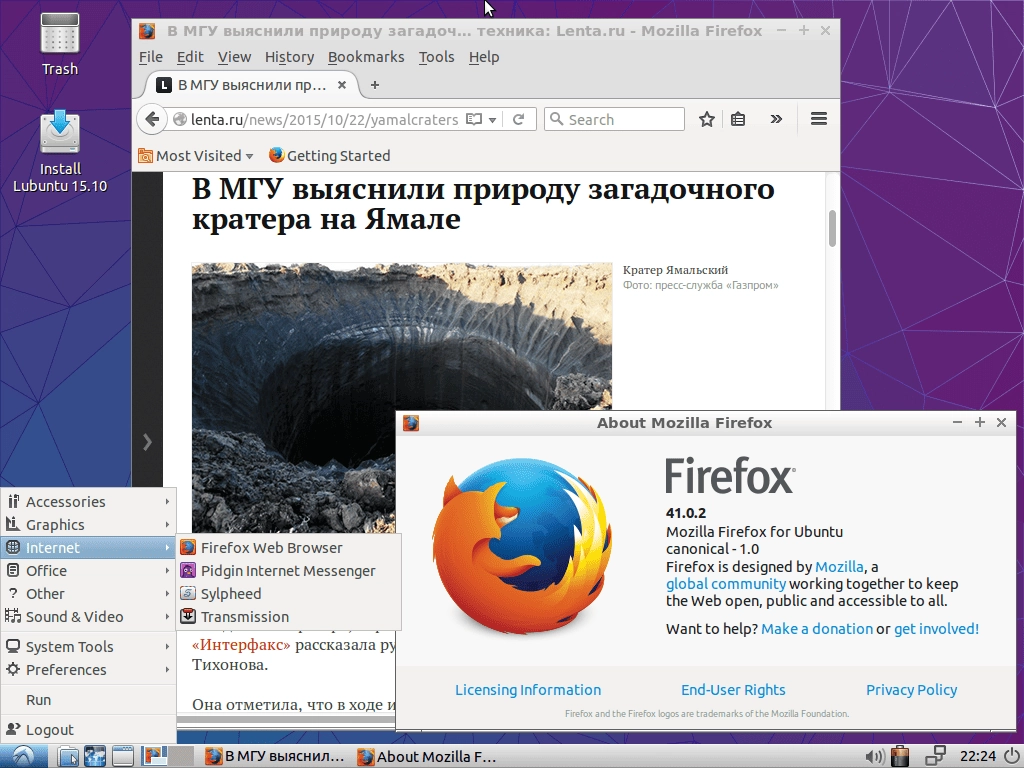This screenshot has height=768, width=1024.
Task: Open the Tools menu in Firefox
Action: coord(436,57)
